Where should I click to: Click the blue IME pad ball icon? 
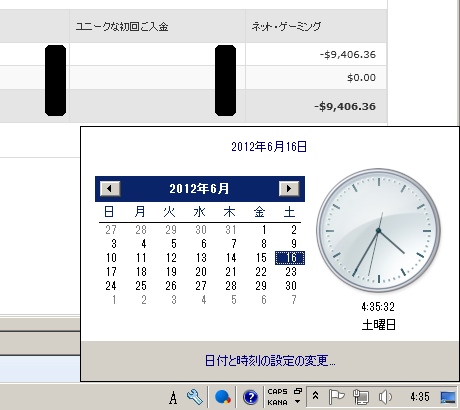[x=223, y=397]
